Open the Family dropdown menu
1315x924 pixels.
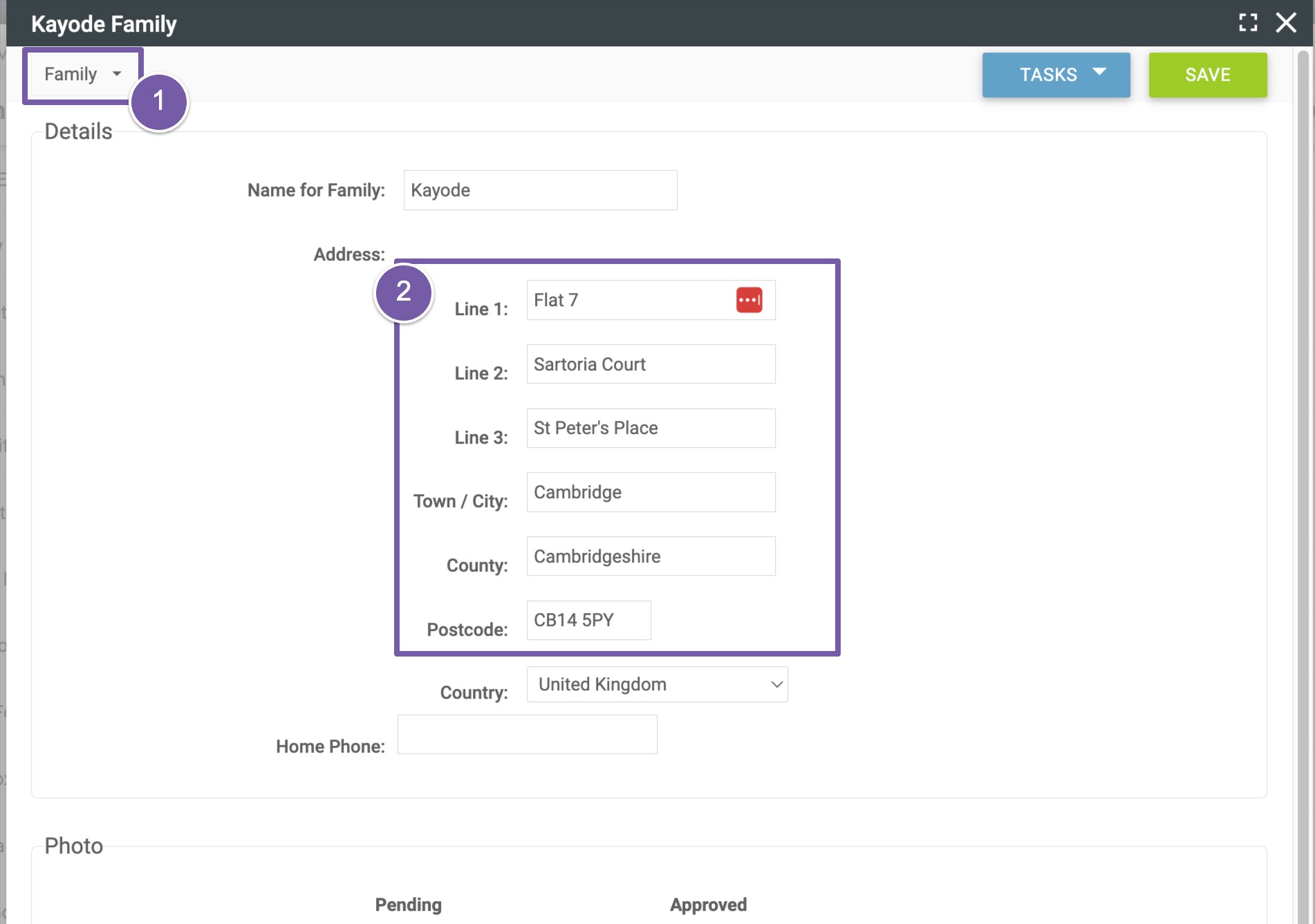click(x=82, y=75)
